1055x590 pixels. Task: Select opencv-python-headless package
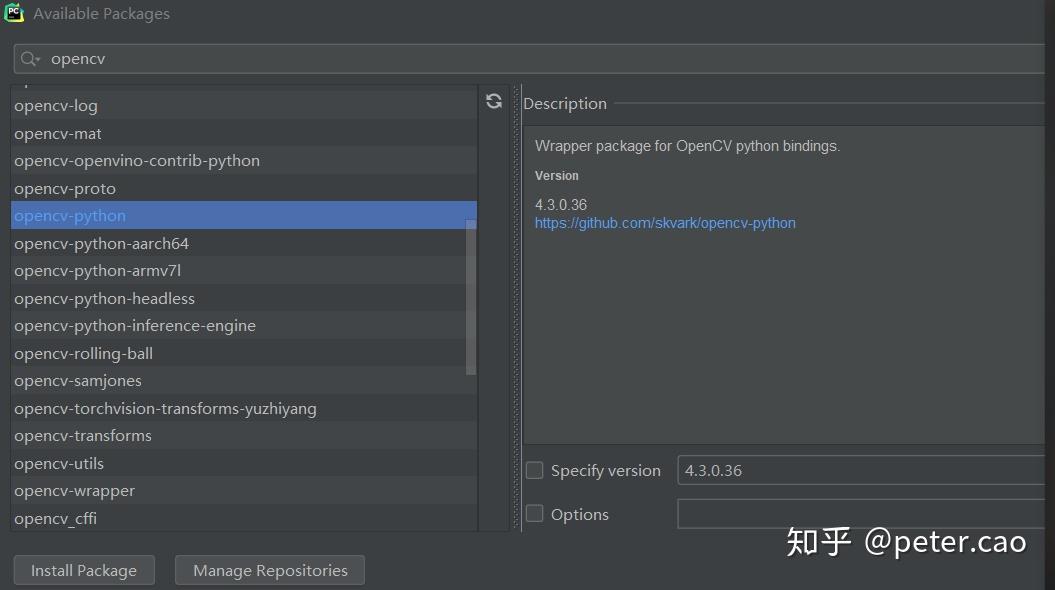coord(244,298)
